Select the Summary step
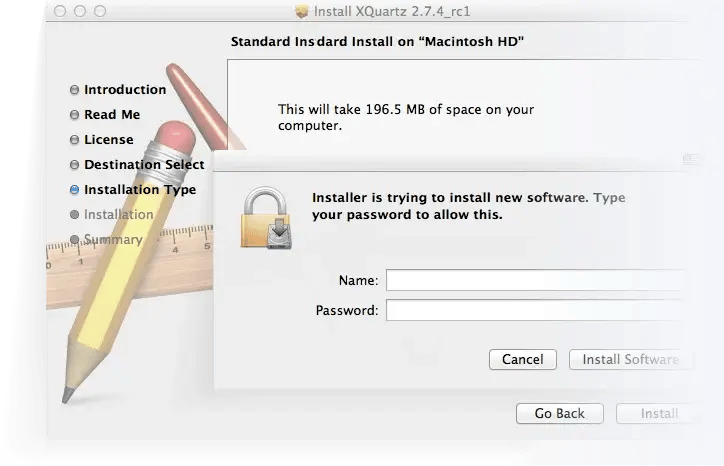 point(113,240)
